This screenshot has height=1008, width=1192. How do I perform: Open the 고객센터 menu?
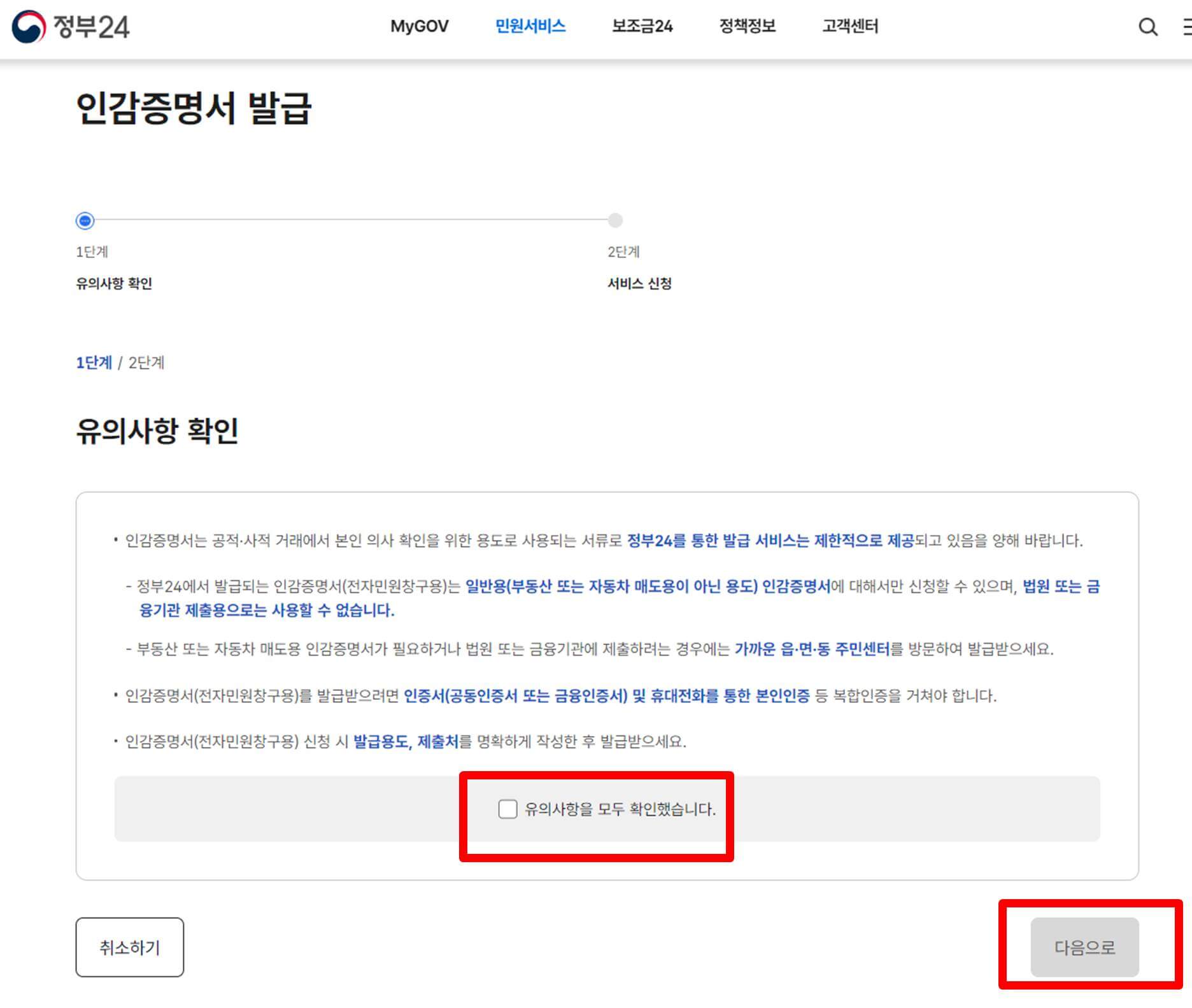pos(851,26)
